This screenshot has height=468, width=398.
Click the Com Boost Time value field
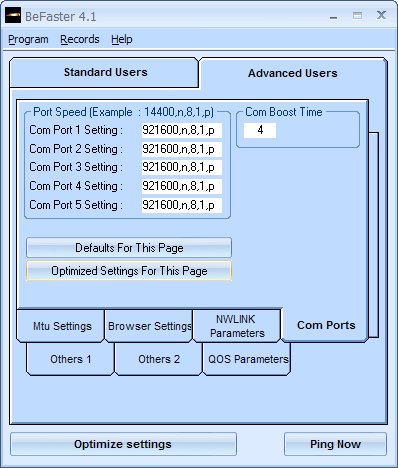tap(260, 130)
